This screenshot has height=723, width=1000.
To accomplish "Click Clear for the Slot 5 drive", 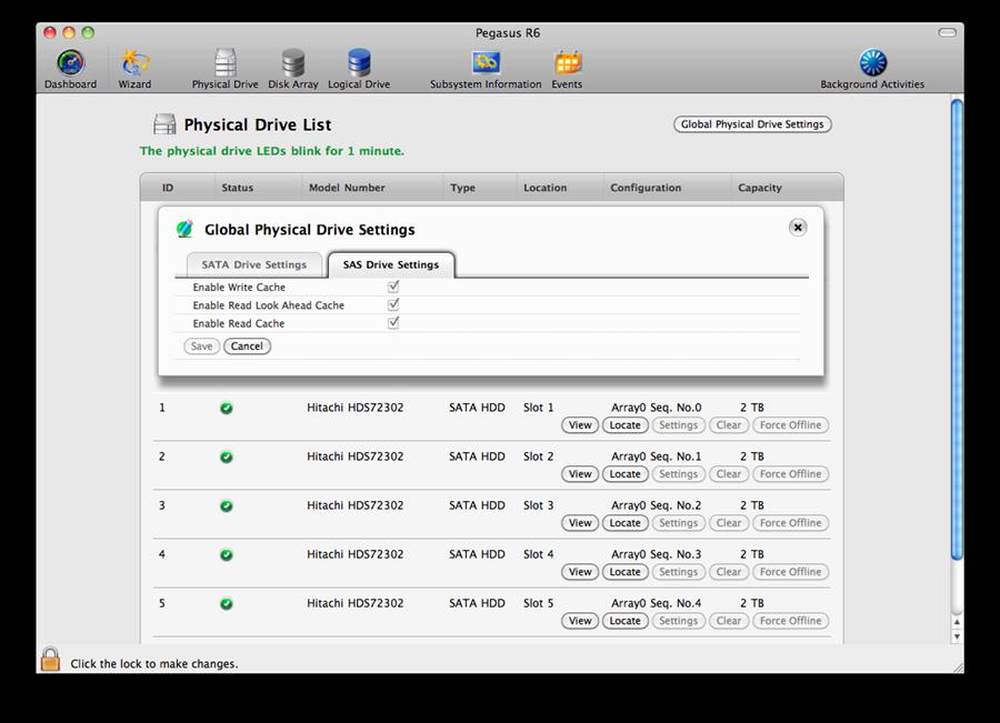I will [x=728, y=621].
